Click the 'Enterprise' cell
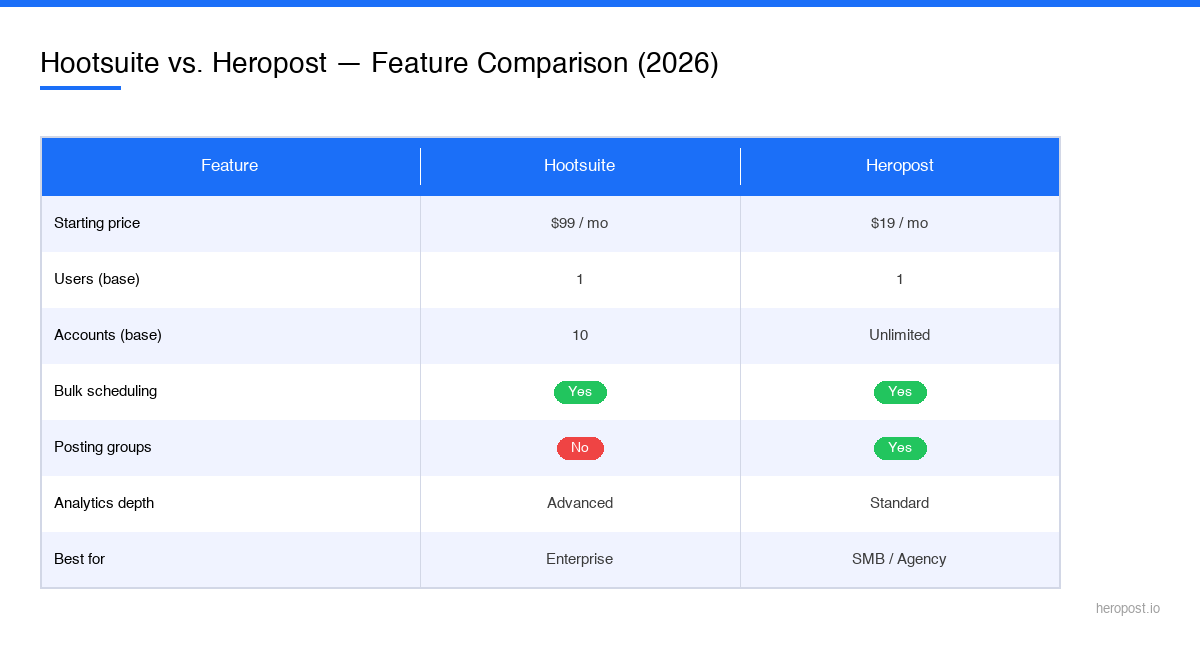The height and width of the screenshot is (664, 1200). click(580, 559)
